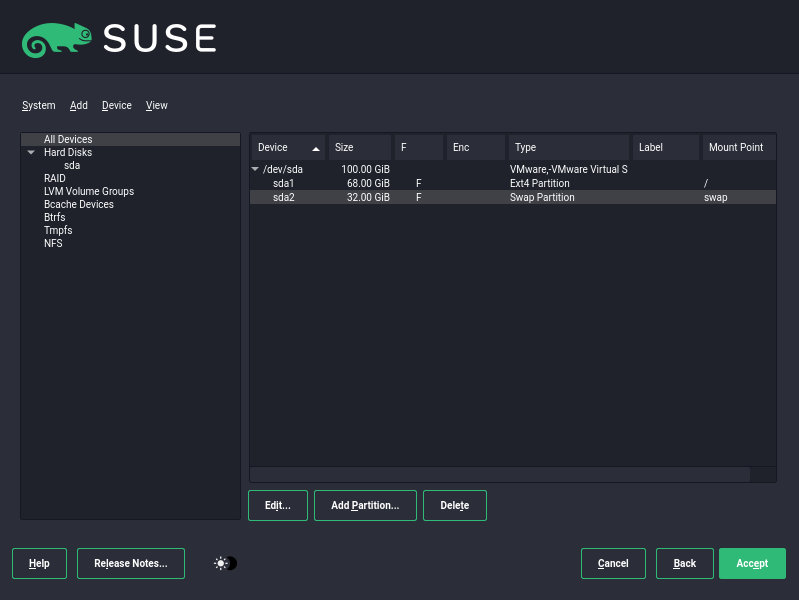Viewport: 799px width, 600px height.
Task: Click Swap Partition type cell
Action: (x=542, y=197)
